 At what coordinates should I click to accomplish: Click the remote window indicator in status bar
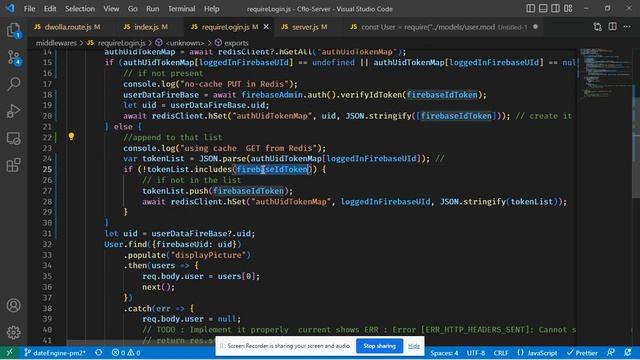click(x=9, y=352)
